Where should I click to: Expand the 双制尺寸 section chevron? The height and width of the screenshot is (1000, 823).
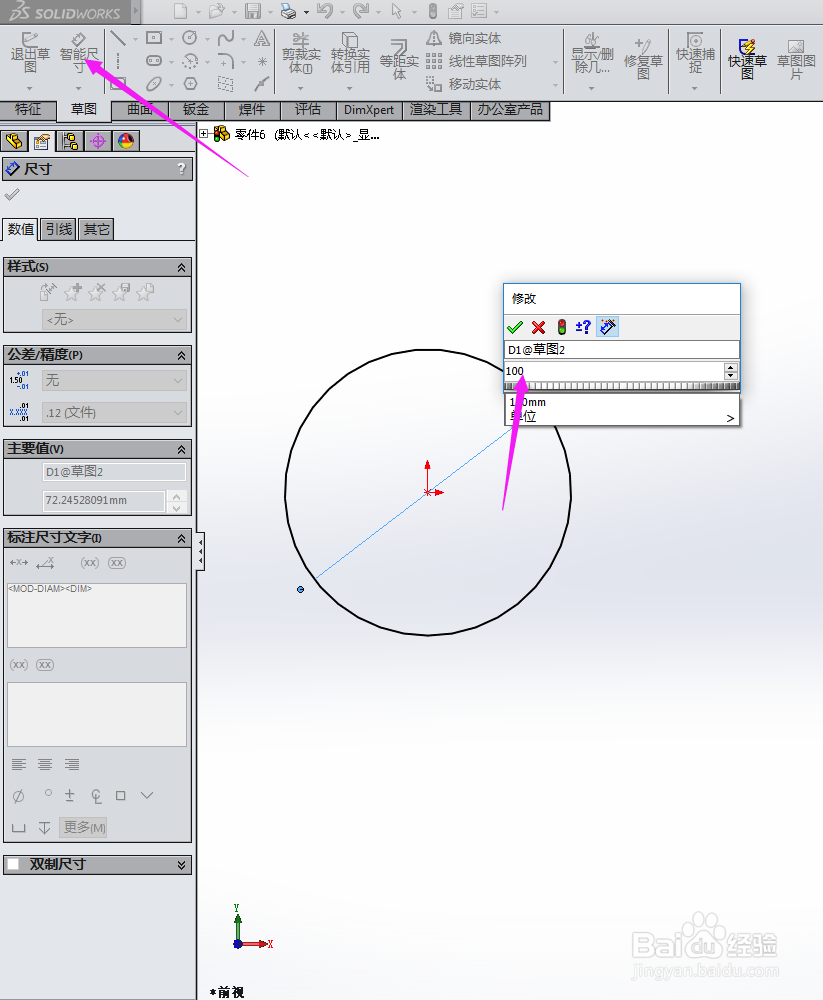click(x=181, y=864)
